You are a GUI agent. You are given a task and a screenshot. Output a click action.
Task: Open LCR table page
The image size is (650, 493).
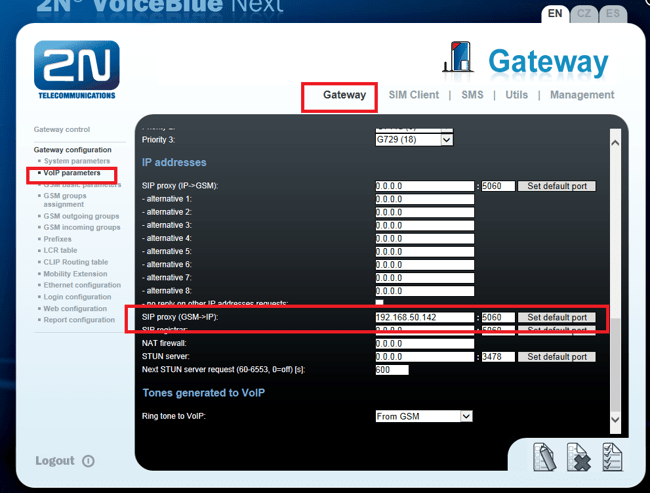tap(60, 250)
